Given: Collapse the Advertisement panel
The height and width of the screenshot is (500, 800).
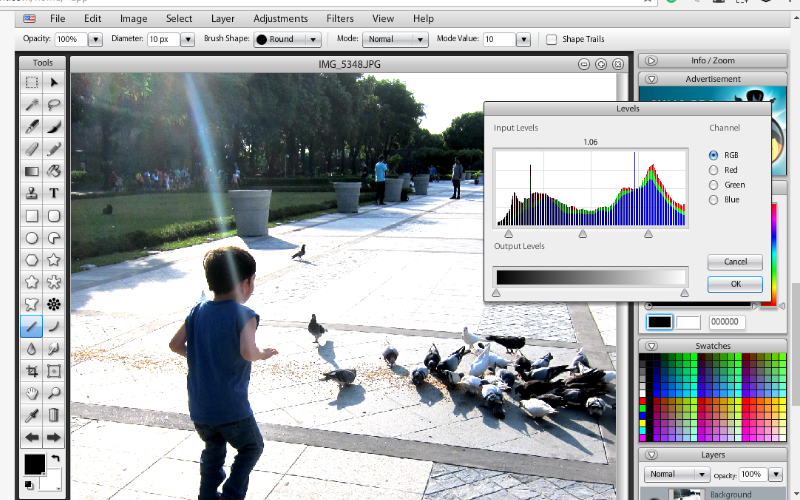Looking at the screenshot, I should pyautogui.click(x=651, y=79).
